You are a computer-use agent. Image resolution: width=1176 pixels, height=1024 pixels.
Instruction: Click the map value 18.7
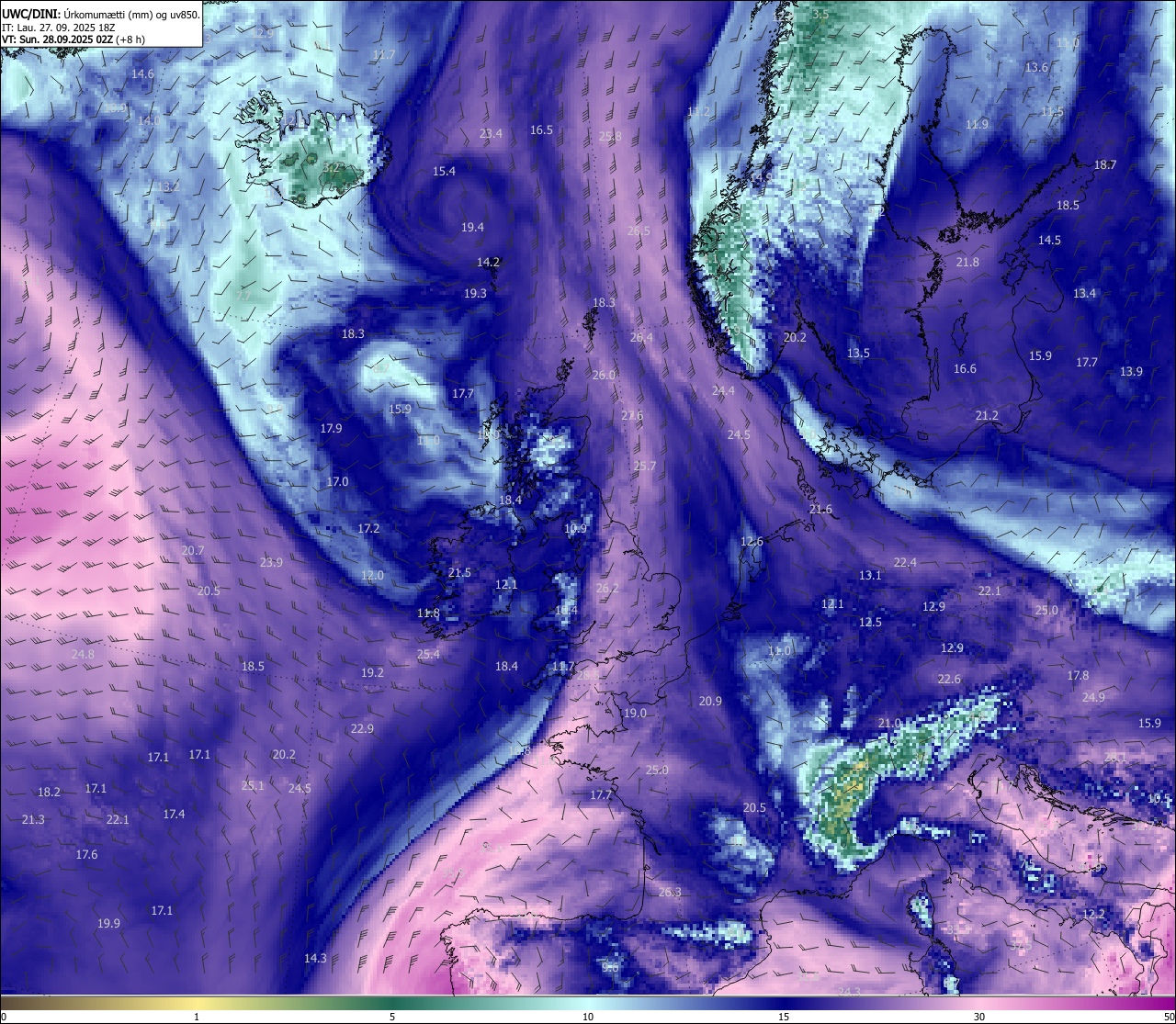(1104, 164)
